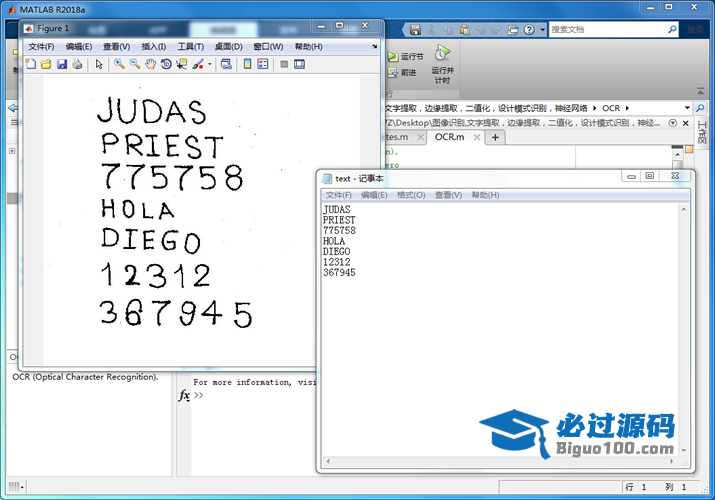The height and width of the screenshot is (500, 715).
Task: Click the 搜索文档 search field
Action: 608,30
